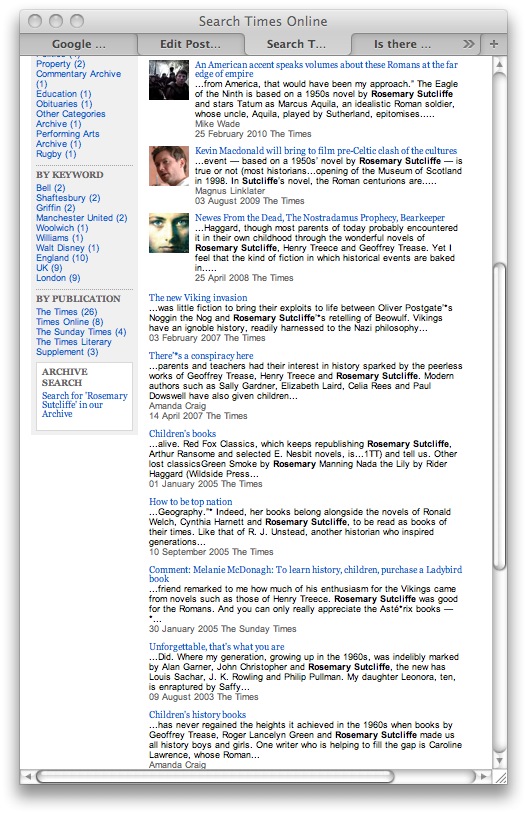This screenshot has width=527, height=814.
Task: Filter by Manchester United keyword
Action: click(82, 218)
